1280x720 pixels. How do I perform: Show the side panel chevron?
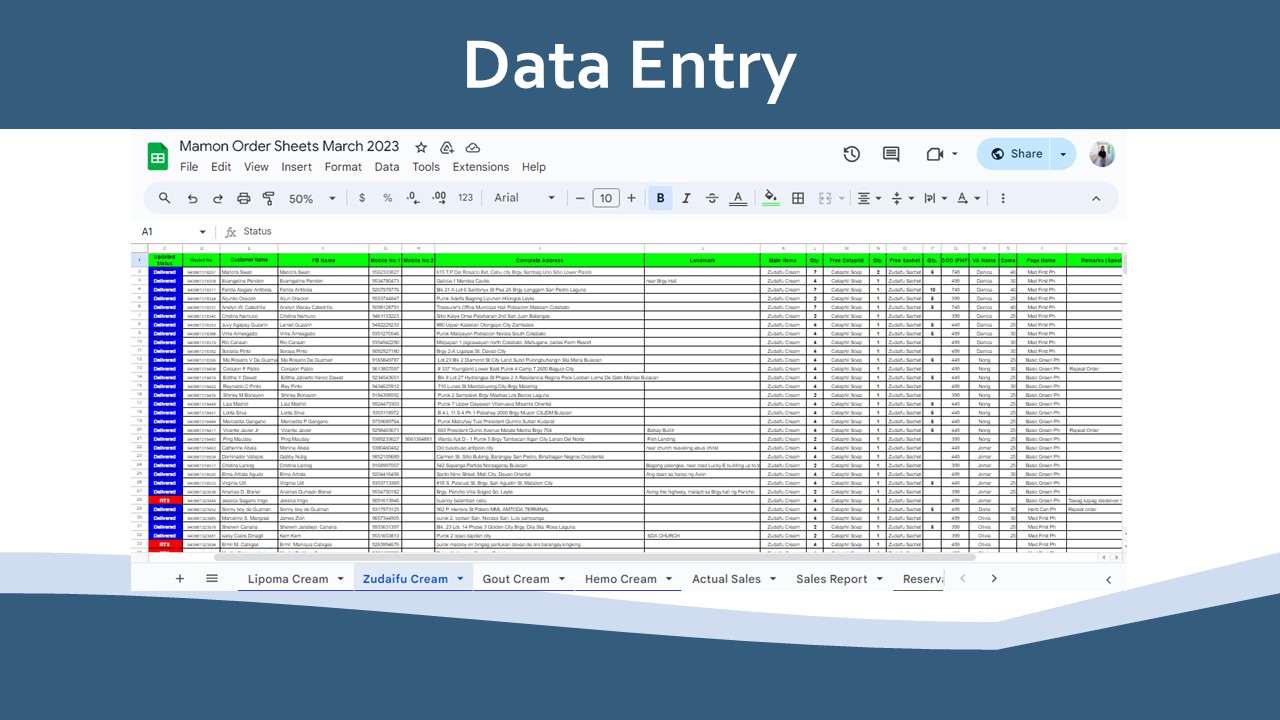coord(1108,579)
